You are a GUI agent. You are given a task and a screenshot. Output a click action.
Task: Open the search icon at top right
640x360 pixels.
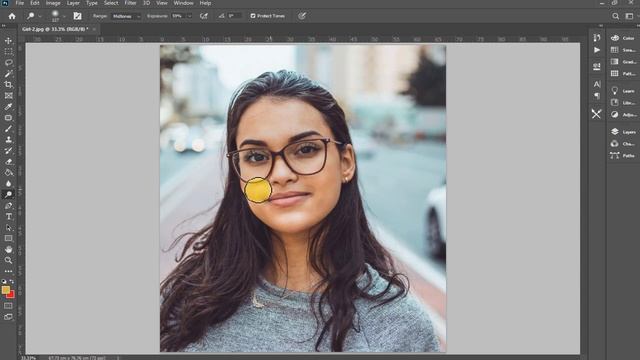616,16
